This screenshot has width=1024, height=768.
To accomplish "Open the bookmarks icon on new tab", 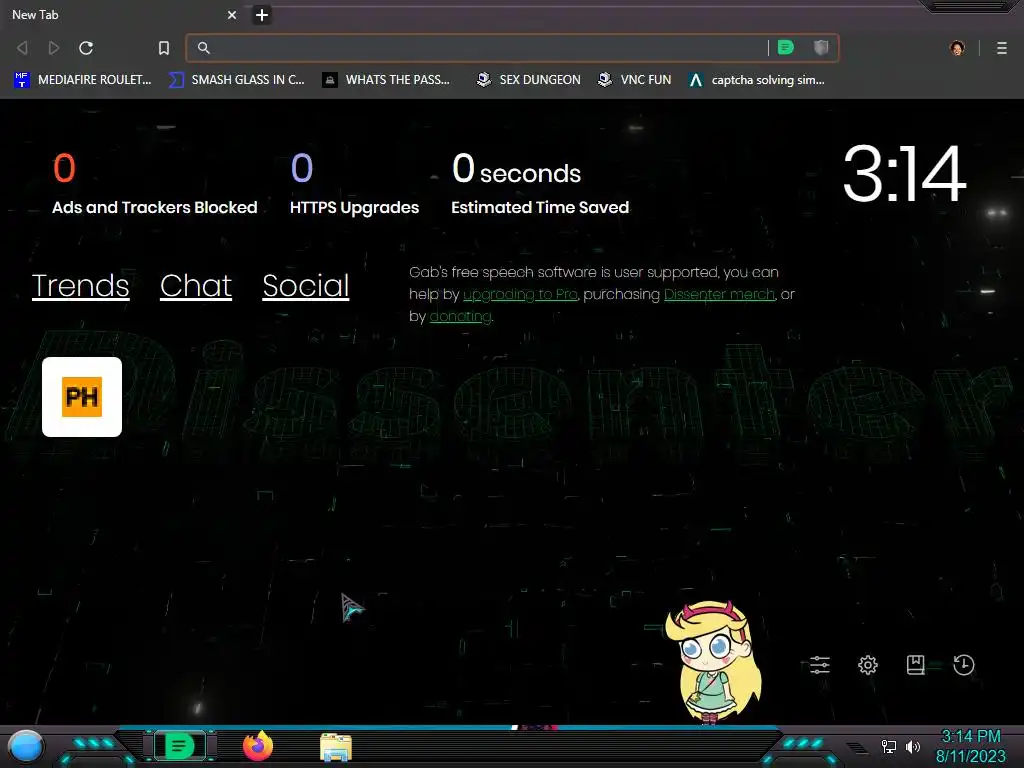I will coord(916,665).
